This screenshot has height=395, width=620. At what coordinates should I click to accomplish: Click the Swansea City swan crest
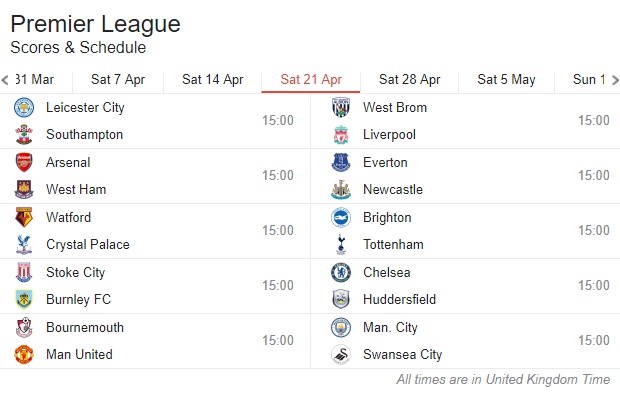pyautogui.click(x=341, y=355)
